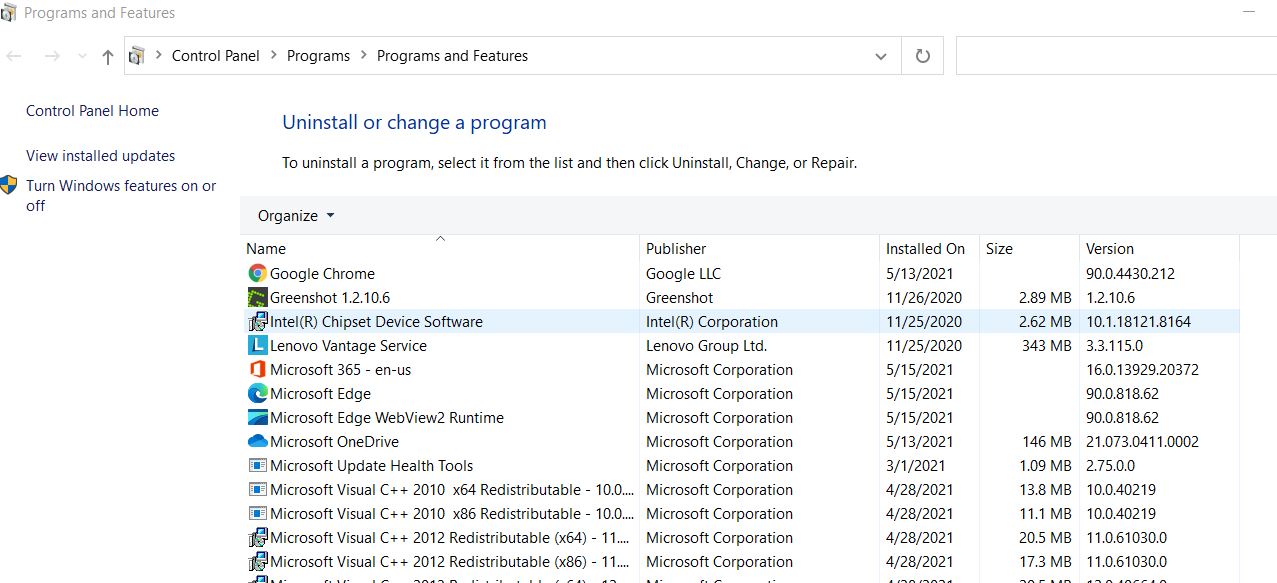Click the address bar Control Panel icon
The width and height of the screenshot is (1277, 583).
point(138,56)
